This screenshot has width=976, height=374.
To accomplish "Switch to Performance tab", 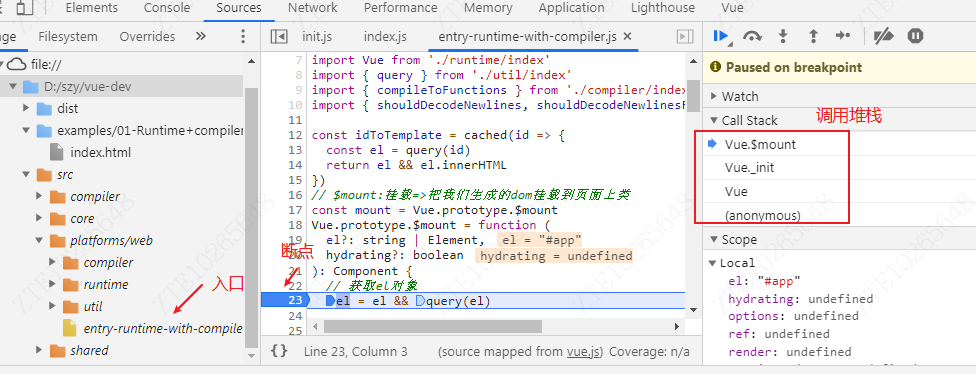I will (x=400, y=8).
